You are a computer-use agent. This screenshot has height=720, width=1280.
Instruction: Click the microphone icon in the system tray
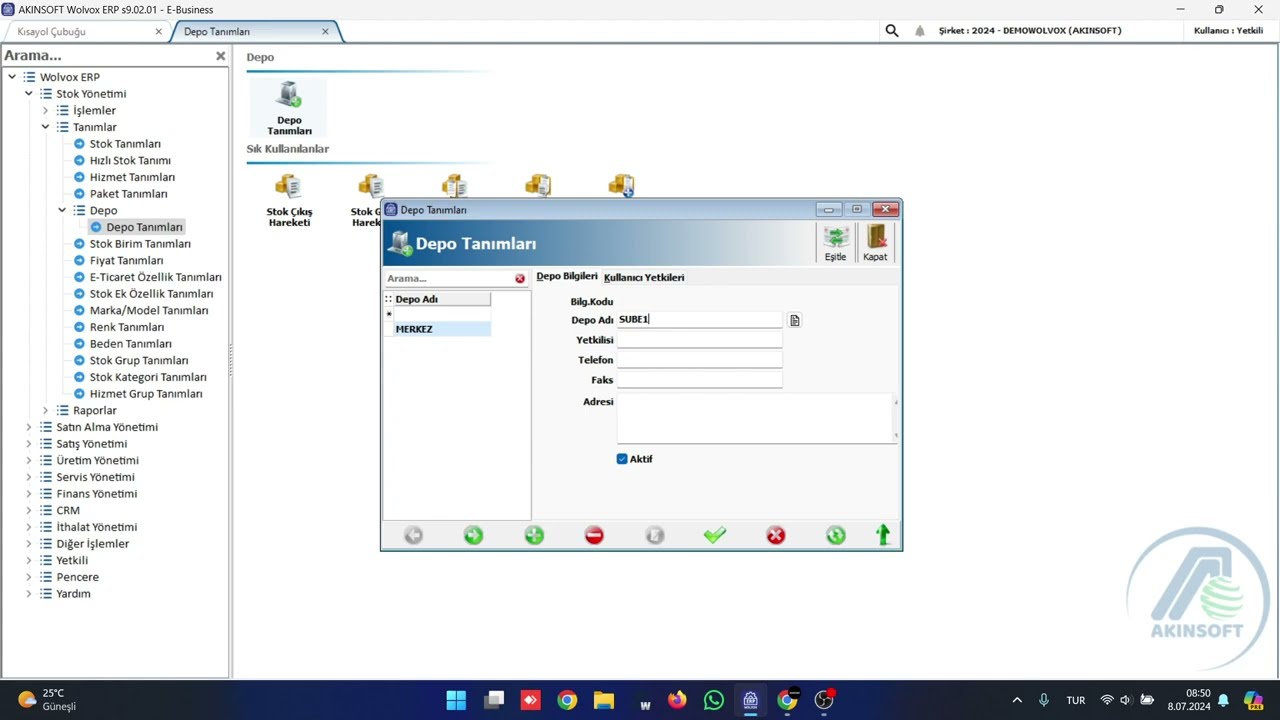(1044, 700)
